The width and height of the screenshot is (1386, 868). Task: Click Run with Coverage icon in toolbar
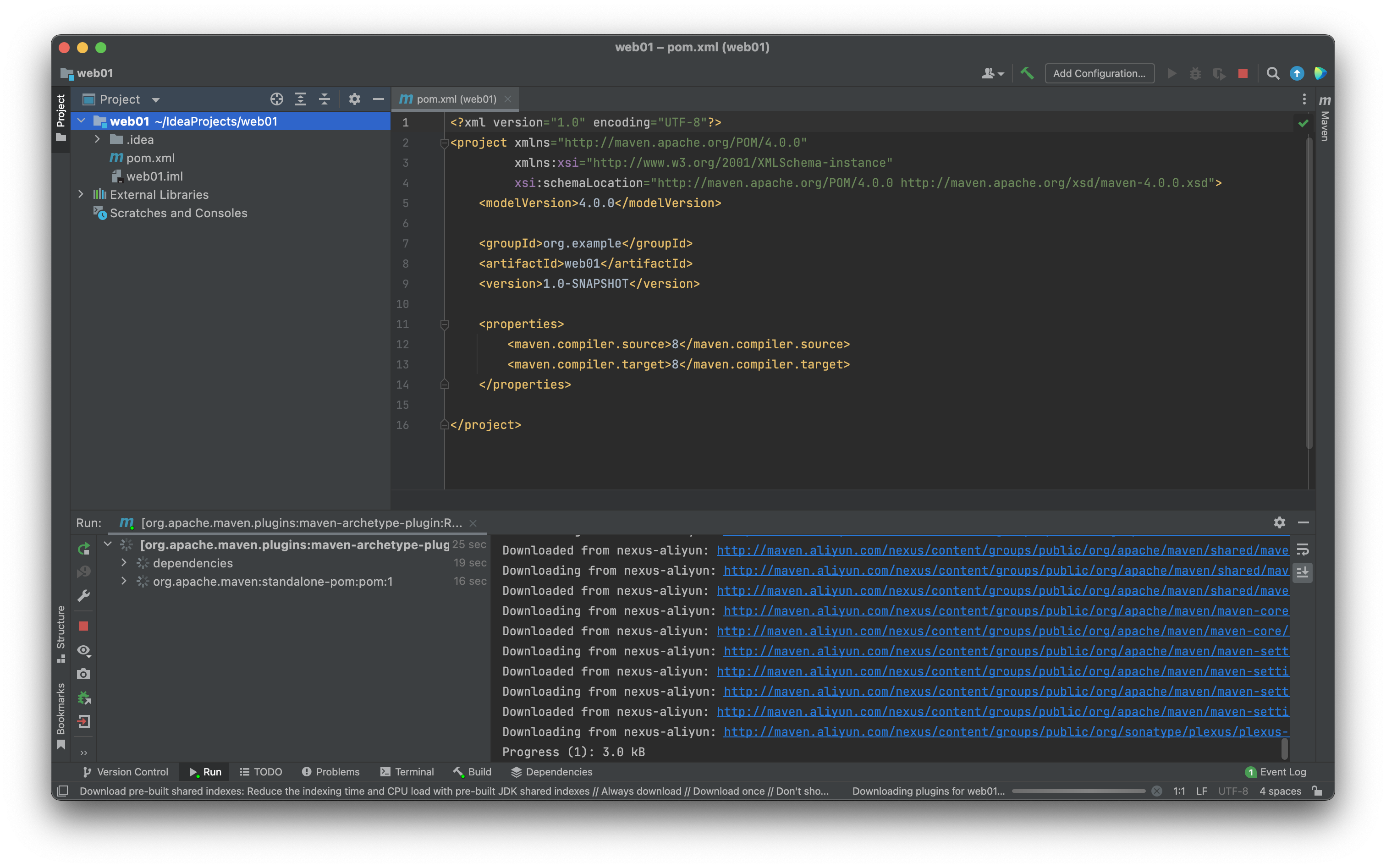point(1219,73)
